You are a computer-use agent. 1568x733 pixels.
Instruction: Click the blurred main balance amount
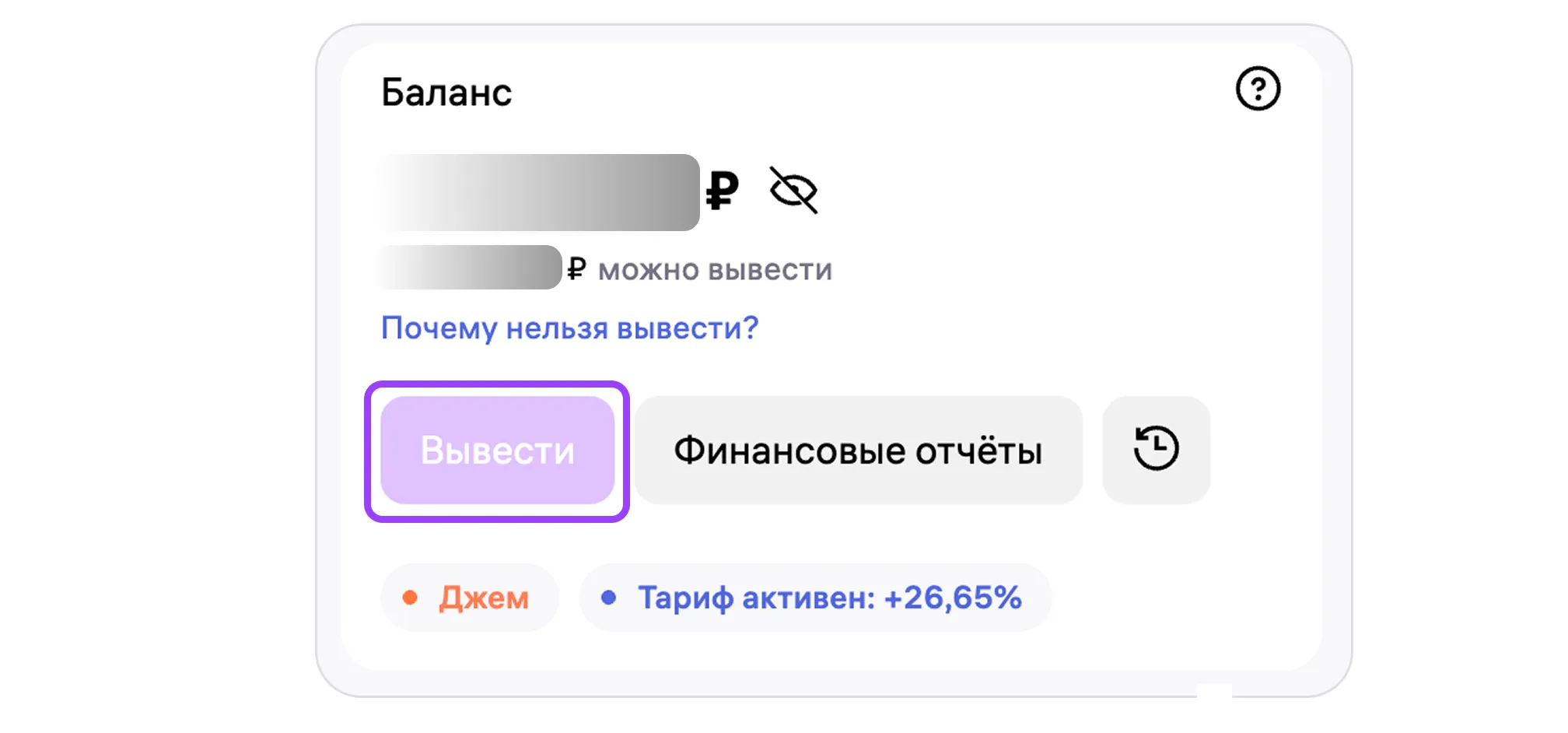tap(540, 192)
